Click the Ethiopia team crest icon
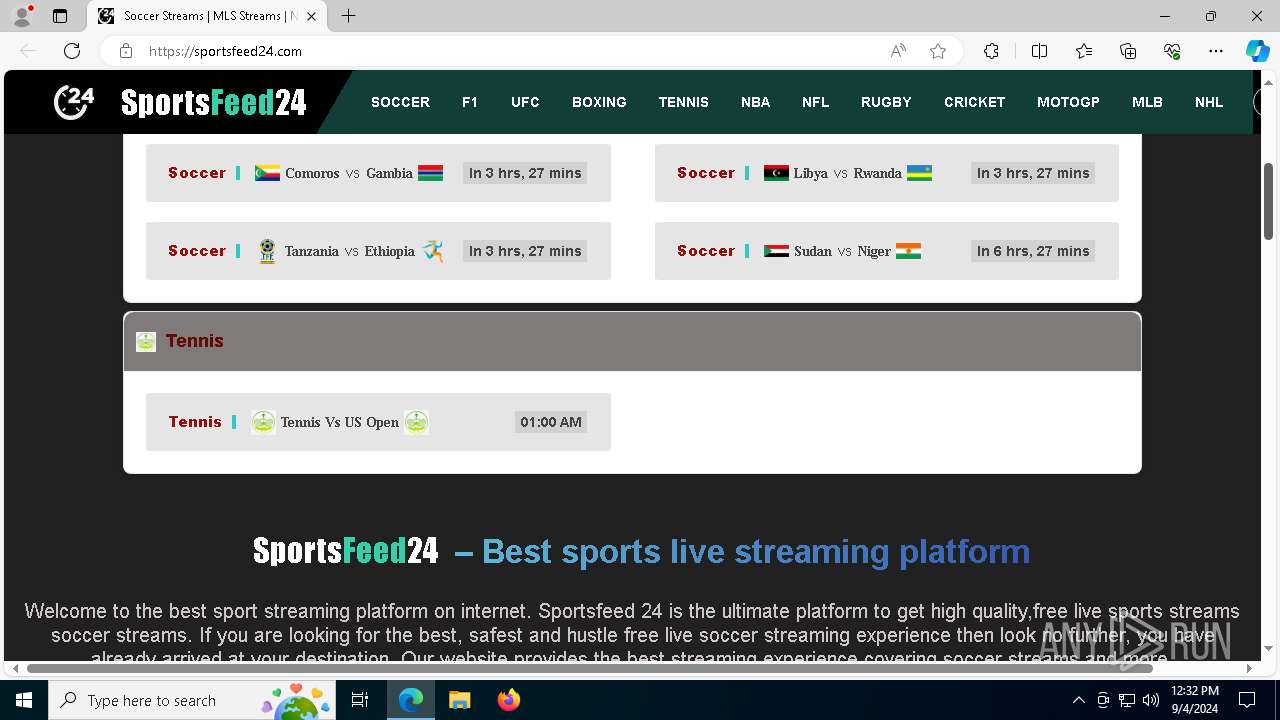The height and width of the screenshot is (720, 1280). pyautogui.click(x=432, y=251)
